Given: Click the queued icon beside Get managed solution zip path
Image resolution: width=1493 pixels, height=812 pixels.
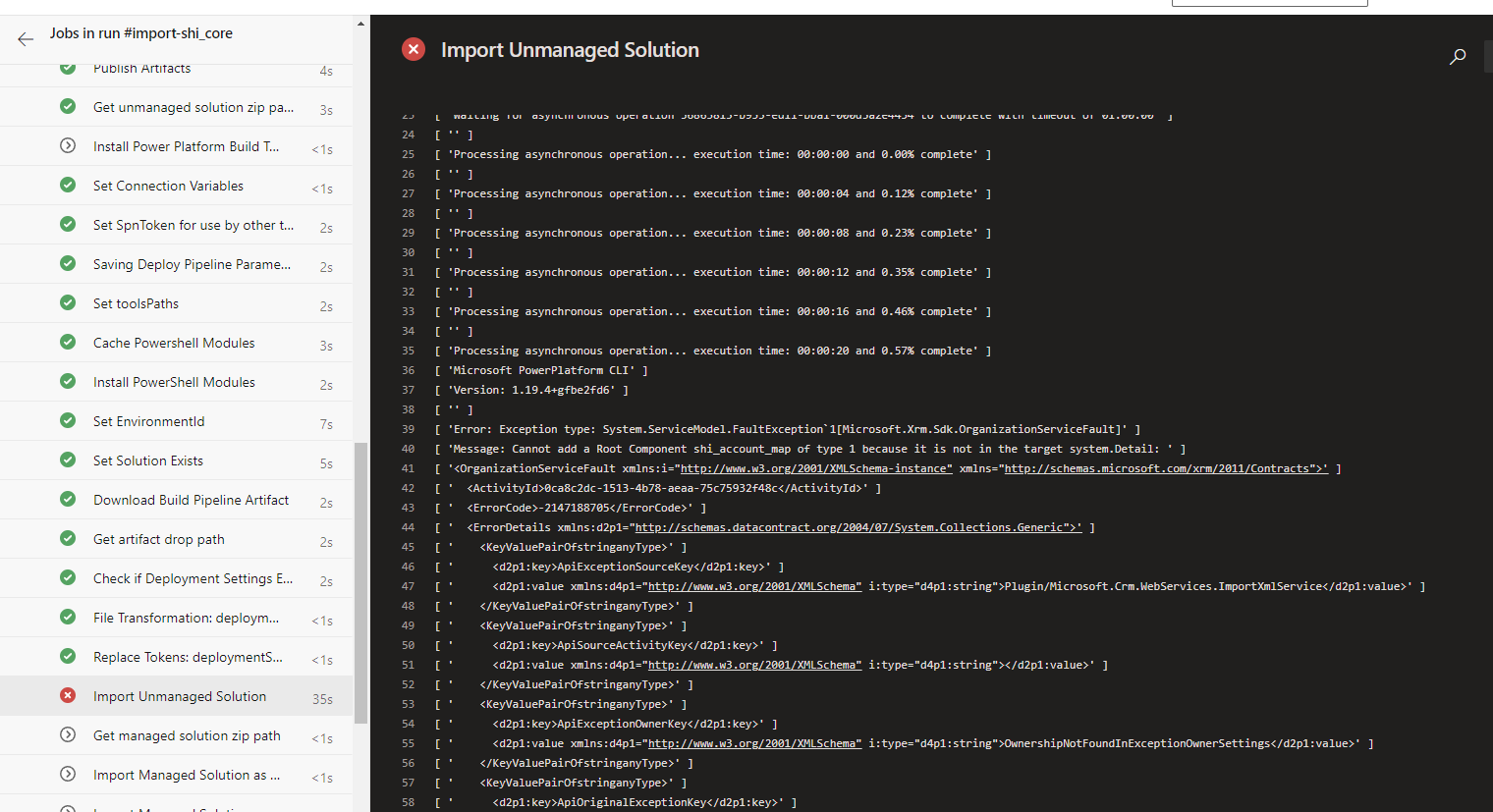Looking at the screenshot, I should coord(67,734).
